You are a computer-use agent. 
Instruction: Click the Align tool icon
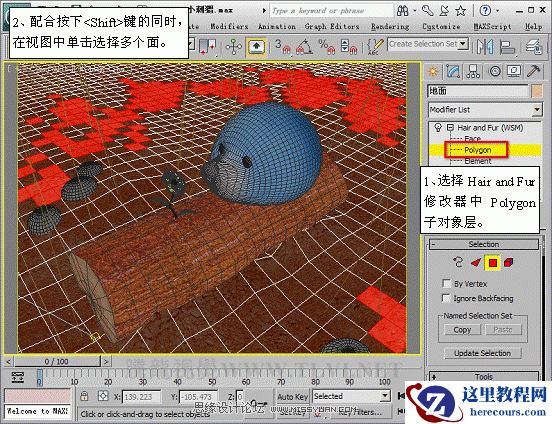click(507, 47)
